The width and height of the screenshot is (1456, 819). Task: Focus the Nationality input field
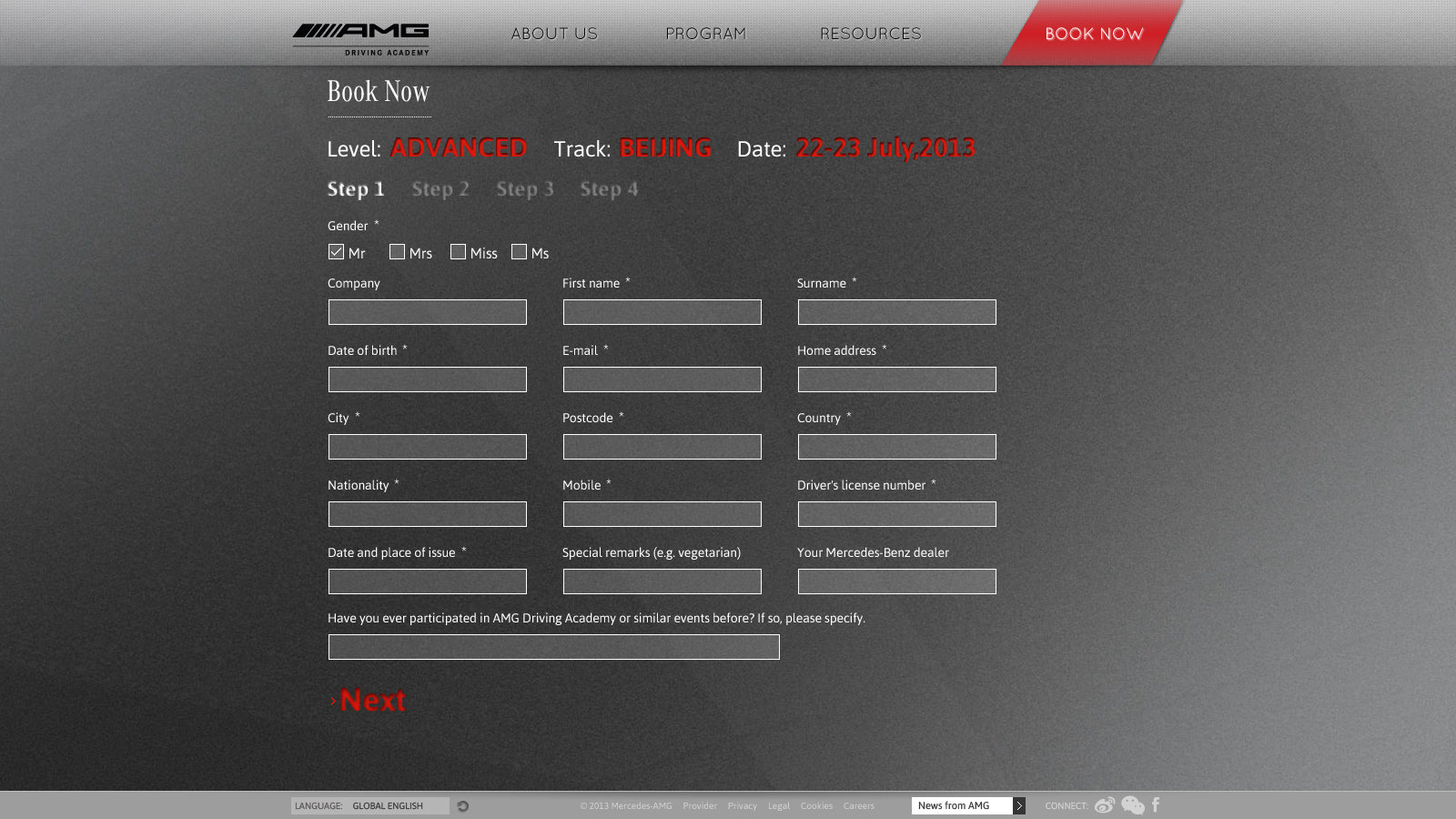click(427, 514)
